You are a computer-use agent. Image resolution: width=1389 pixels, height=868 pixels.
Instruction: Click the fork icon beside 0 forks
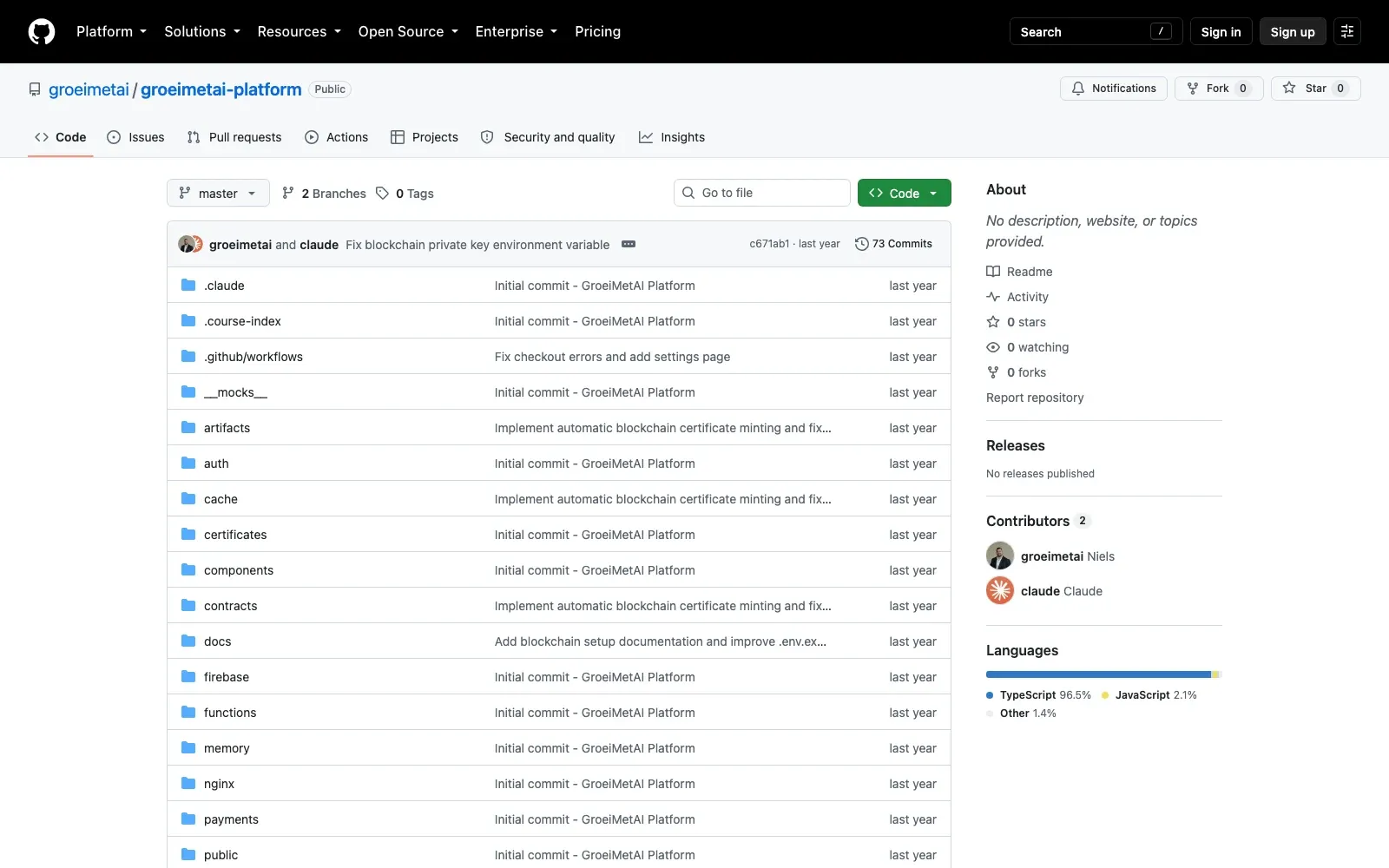[x=993, y=372]
